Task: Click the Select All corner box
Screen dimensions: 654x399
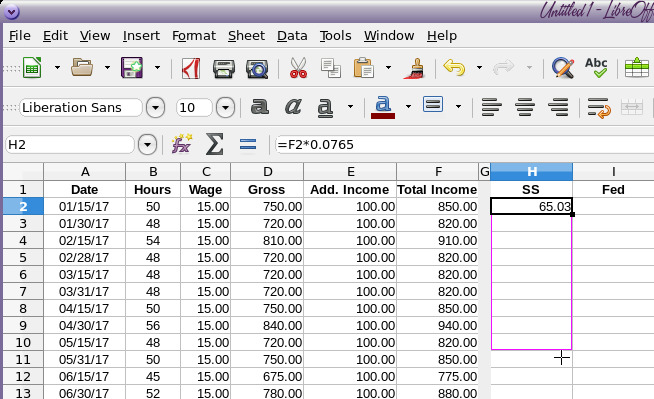Action: click(x=23, y=171)
